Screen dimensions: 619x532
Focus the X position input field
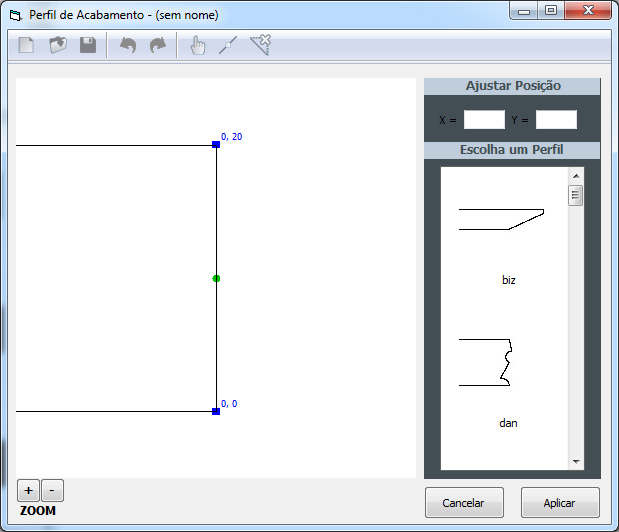(x=484, y=120)
